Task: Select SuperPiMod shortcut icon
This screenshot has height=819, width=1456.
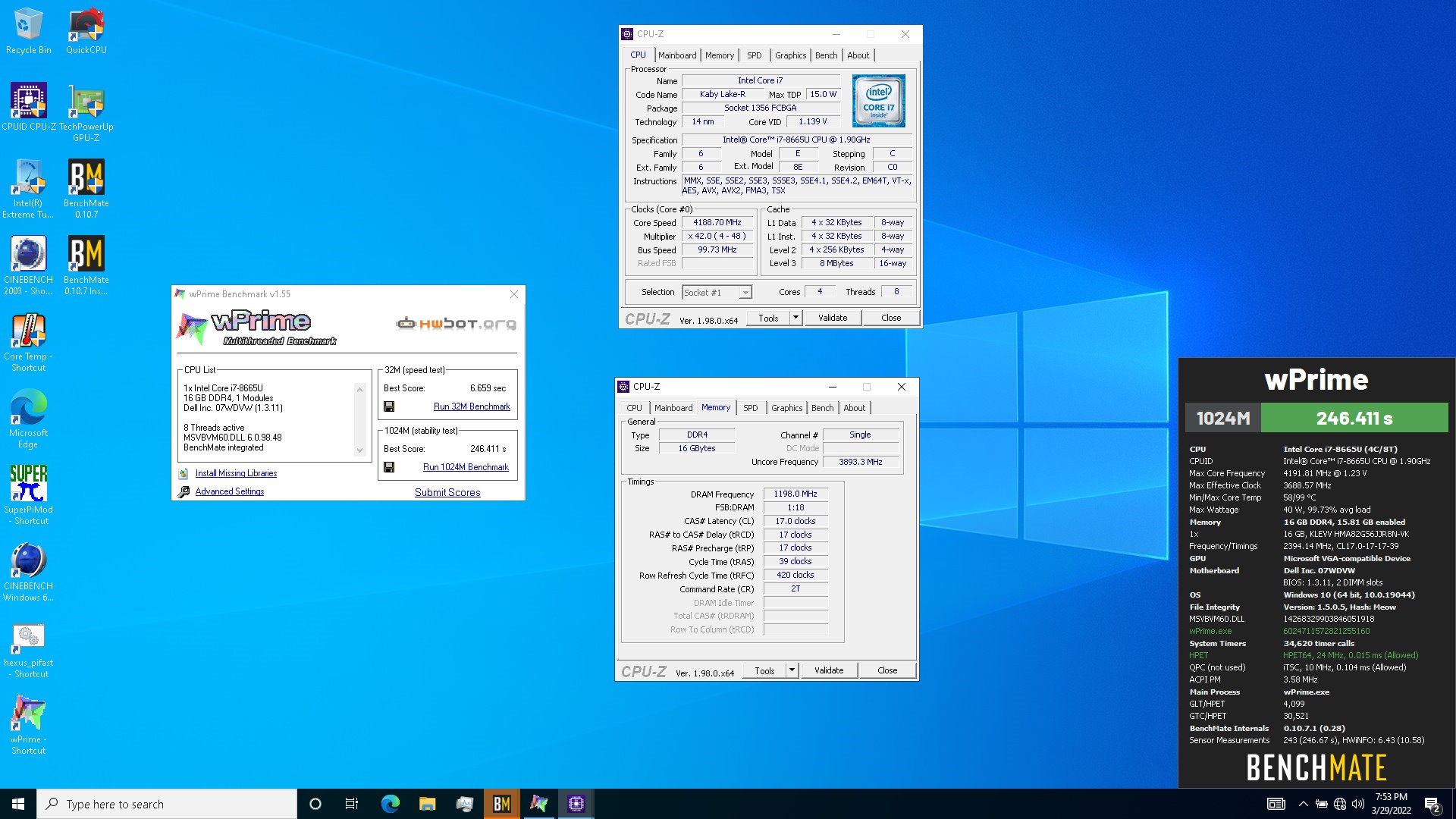Action: (x=28, y=496)
